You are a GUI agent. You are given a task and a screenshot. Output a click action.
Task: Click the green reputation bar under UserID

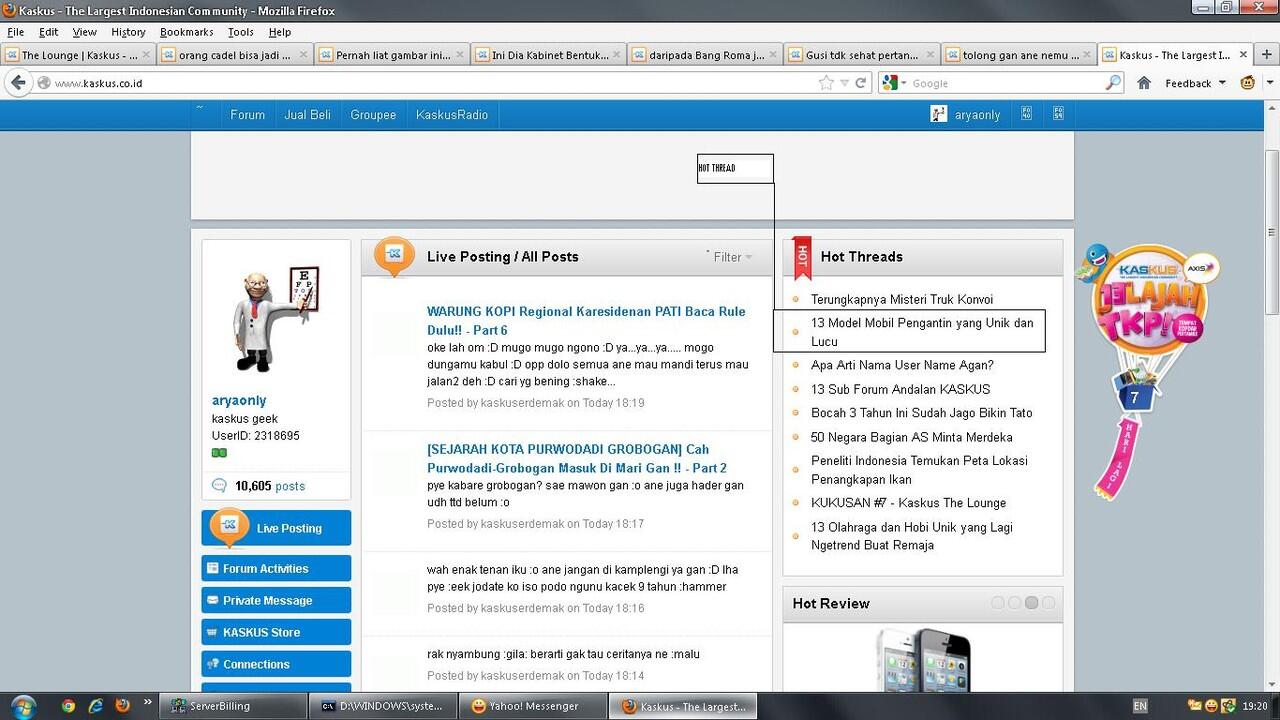point(219,453)
